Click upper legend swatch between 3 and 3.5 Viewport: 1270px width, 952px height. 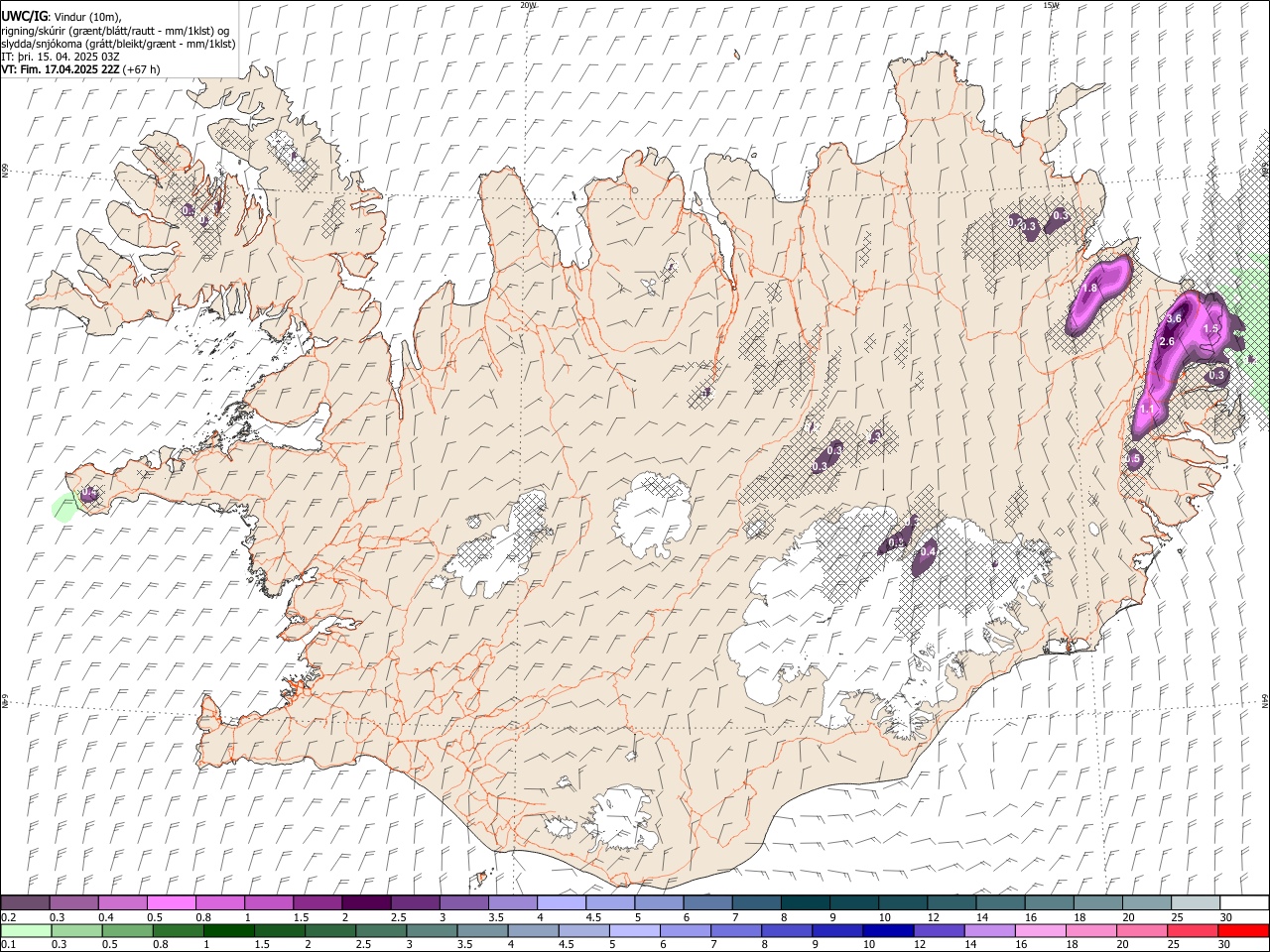point(463,902)
